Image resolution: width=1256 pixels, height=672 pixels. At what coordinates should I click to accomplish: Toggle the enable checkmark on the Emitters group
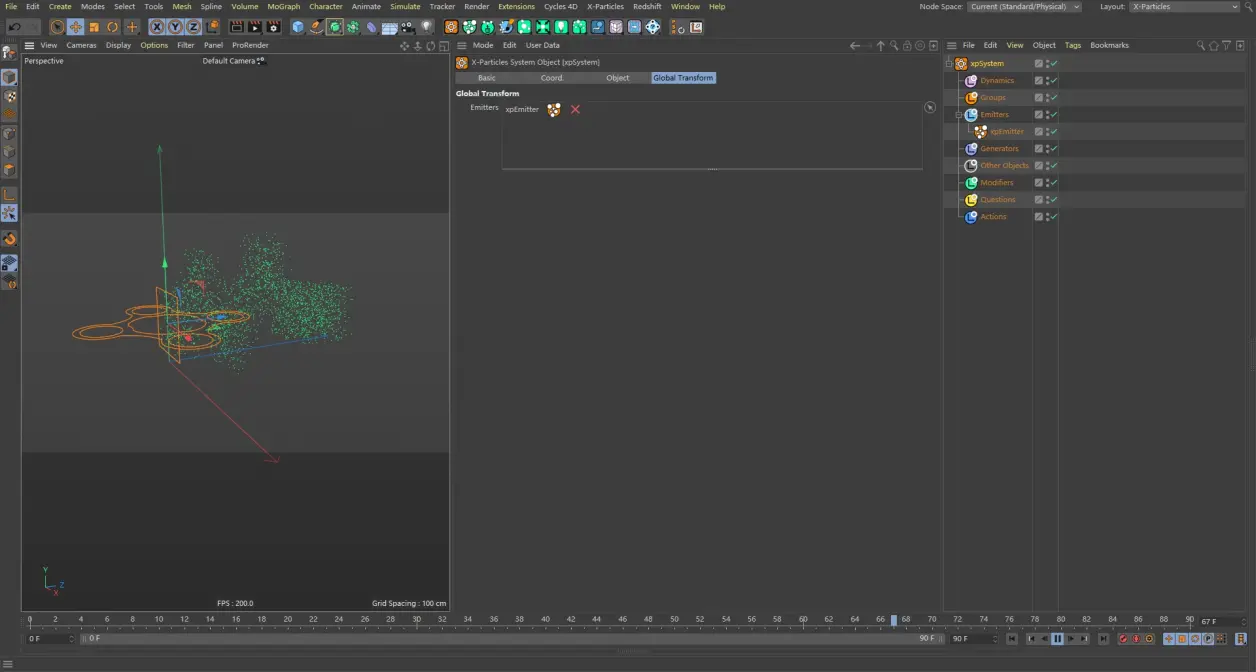pos(1053,114)
